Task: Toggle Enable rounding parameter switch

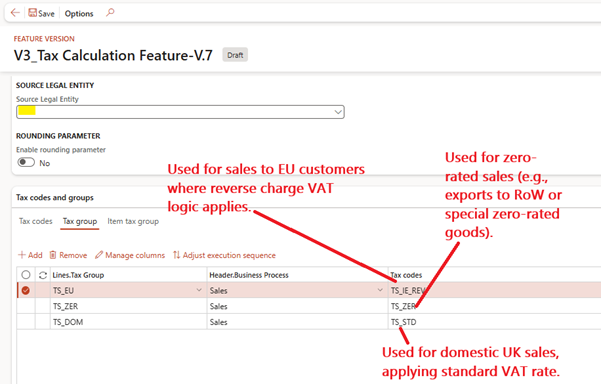Action: [x=26, y=162]
